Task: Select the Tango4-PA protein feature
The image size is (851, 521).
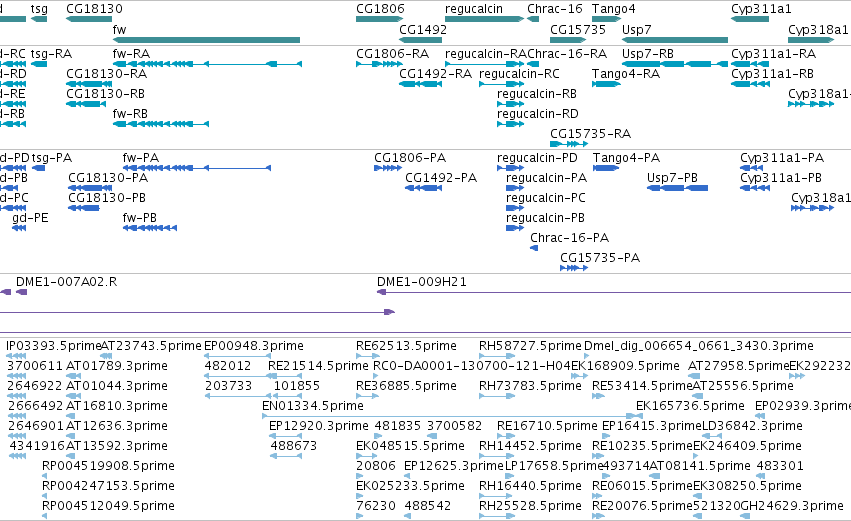Action: pos(606,168)
